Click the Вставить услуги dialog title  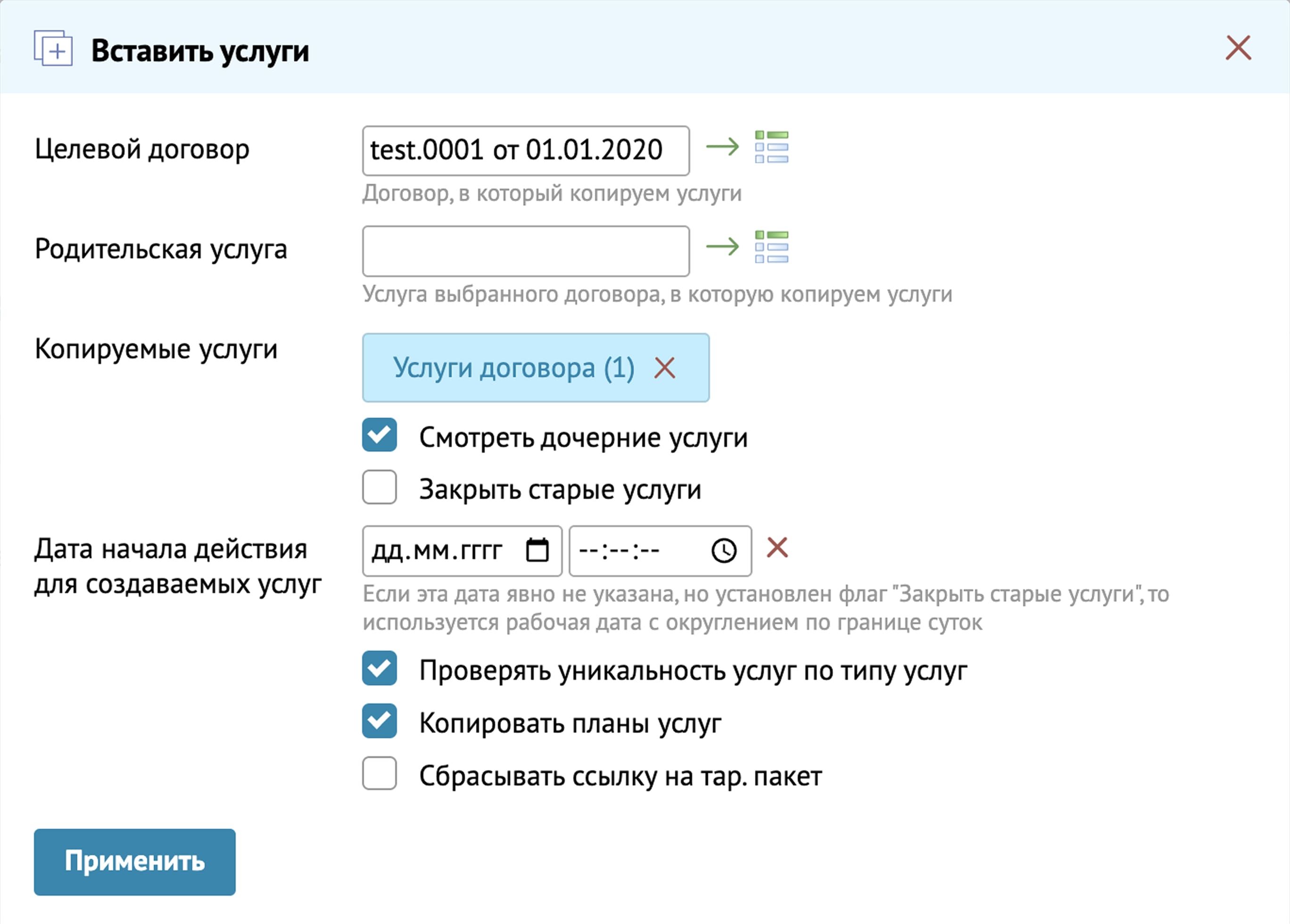[x=200, y=51]
